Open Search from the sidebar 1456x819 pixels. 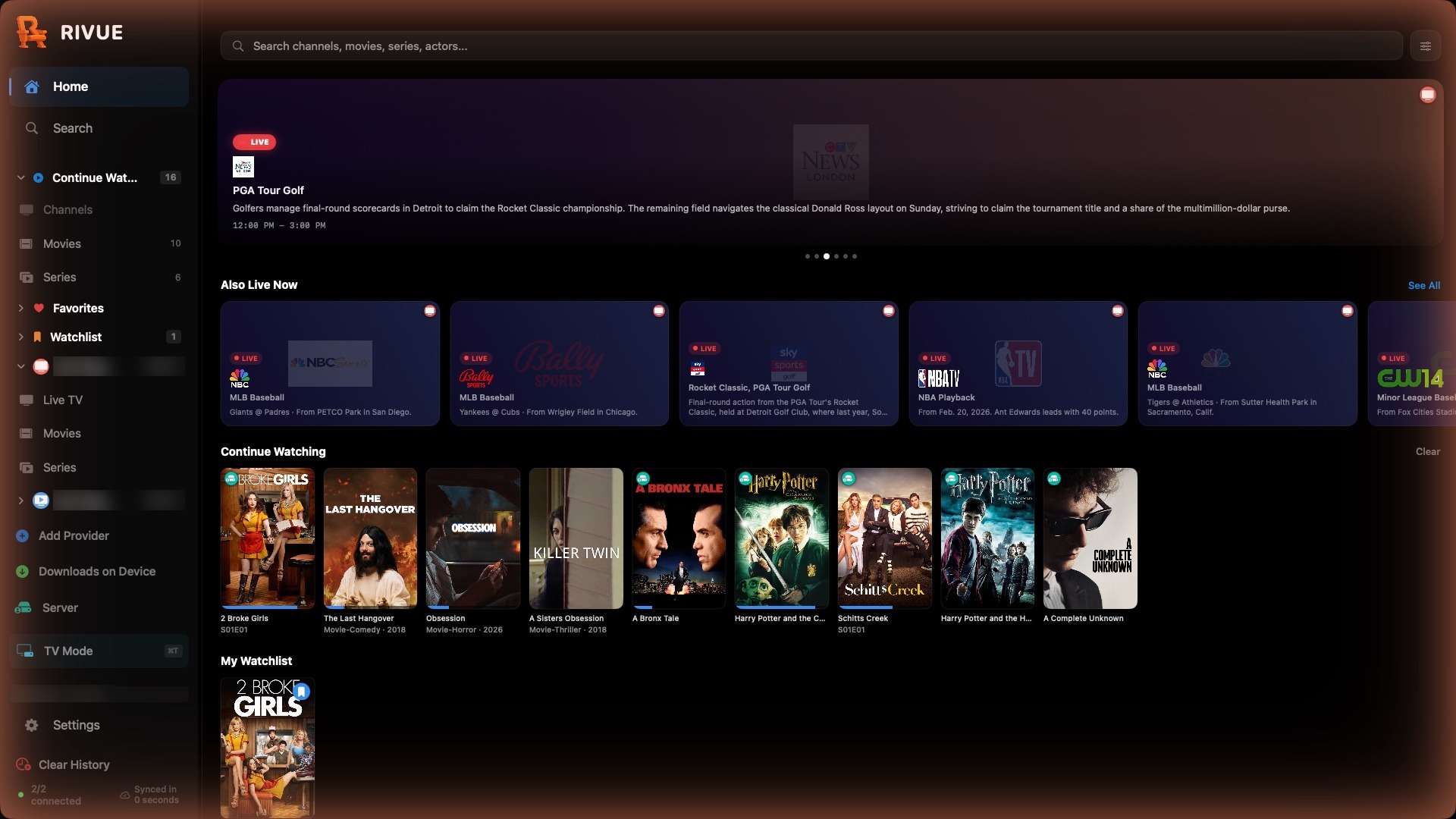pos(99,128)
